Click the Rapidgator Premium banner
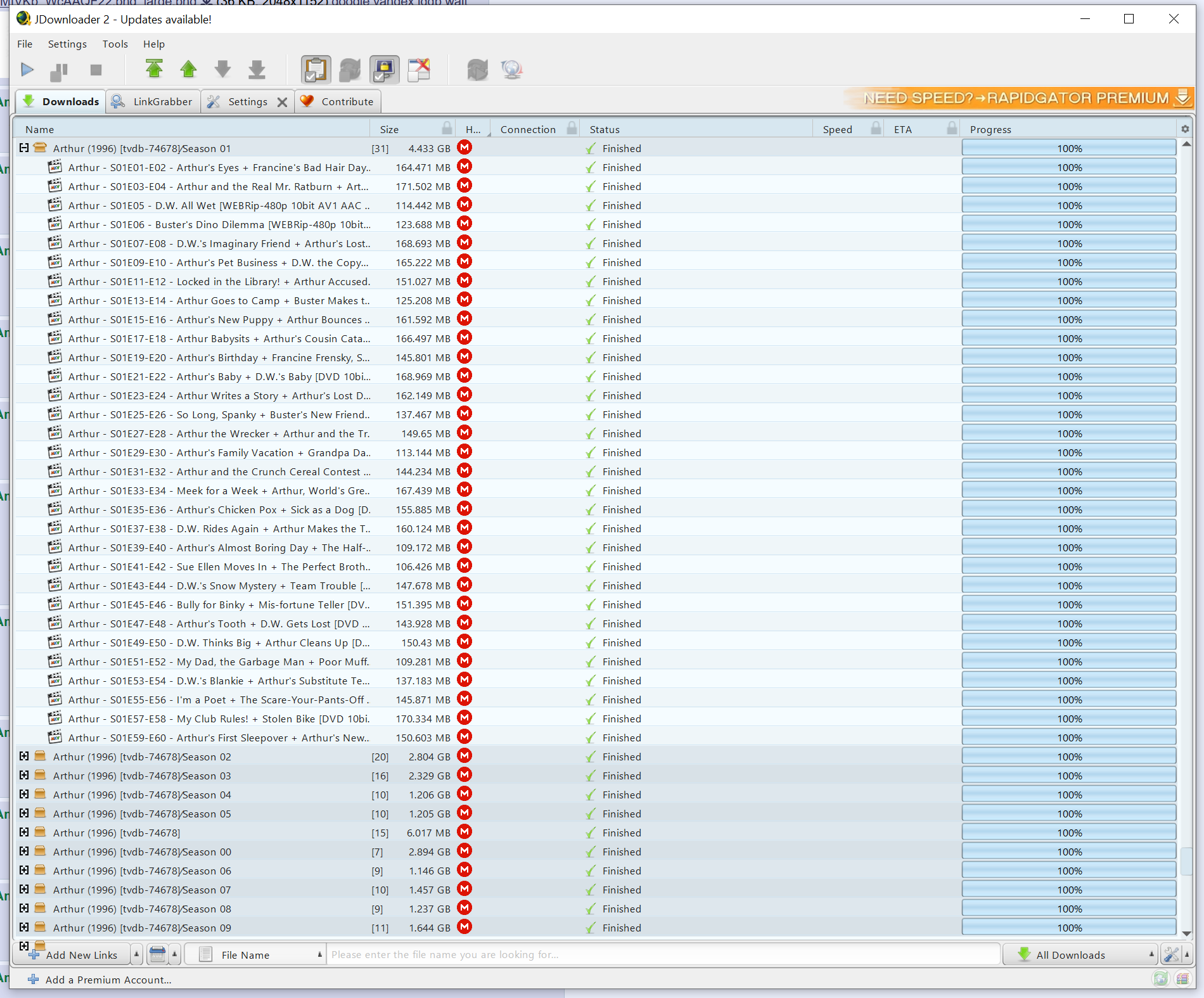1204x998 pixels. click(x=1018, y=98)
